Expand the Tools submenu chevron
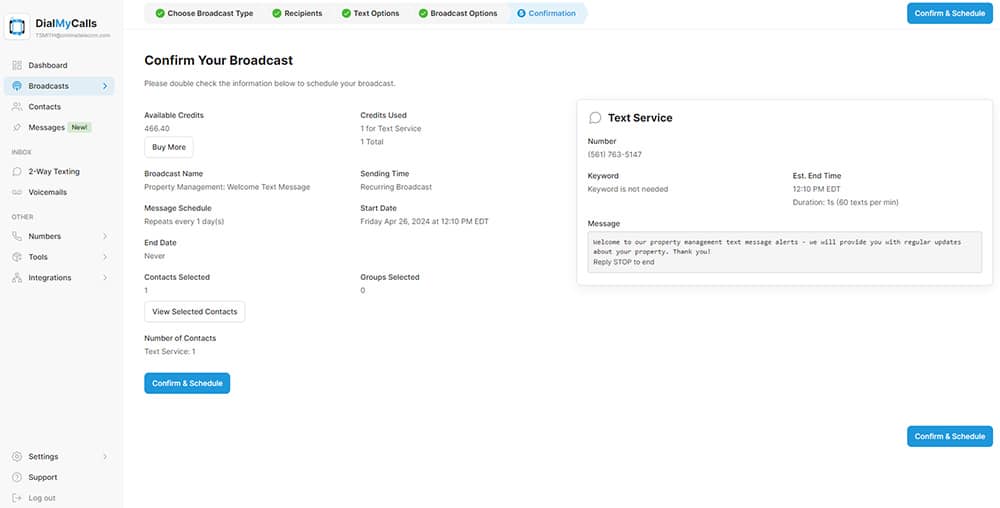1000x508 pixels. click(105, 257)
